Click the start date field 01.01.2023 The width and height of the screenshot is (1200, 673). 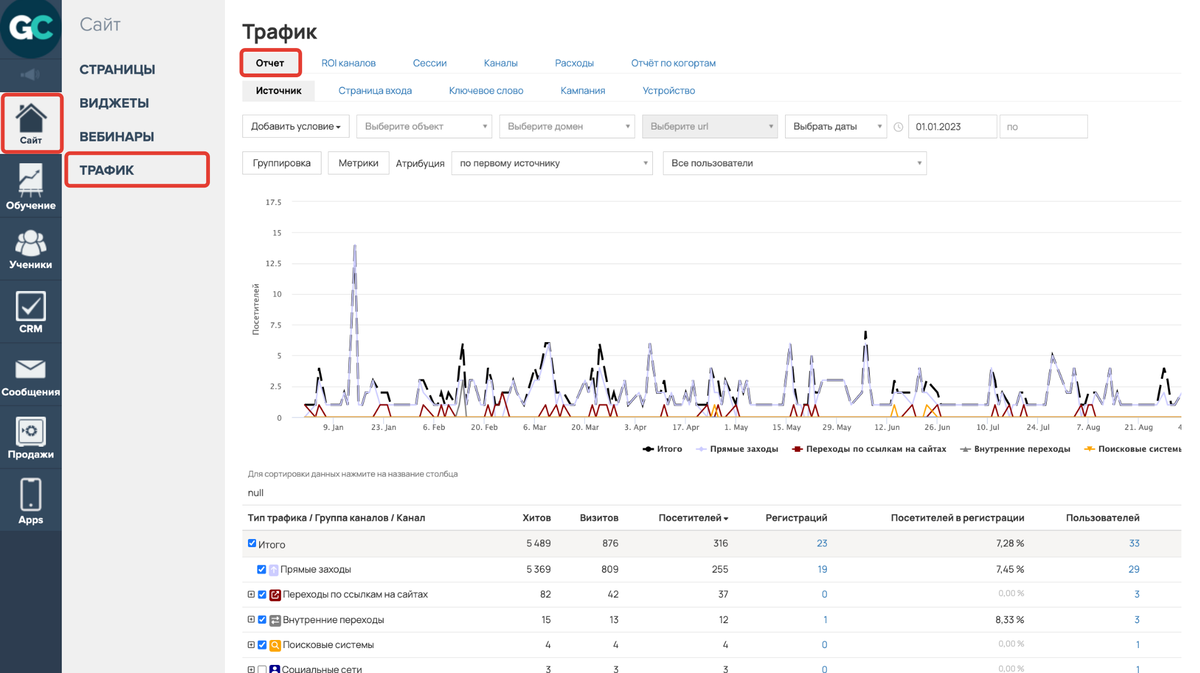952,127
